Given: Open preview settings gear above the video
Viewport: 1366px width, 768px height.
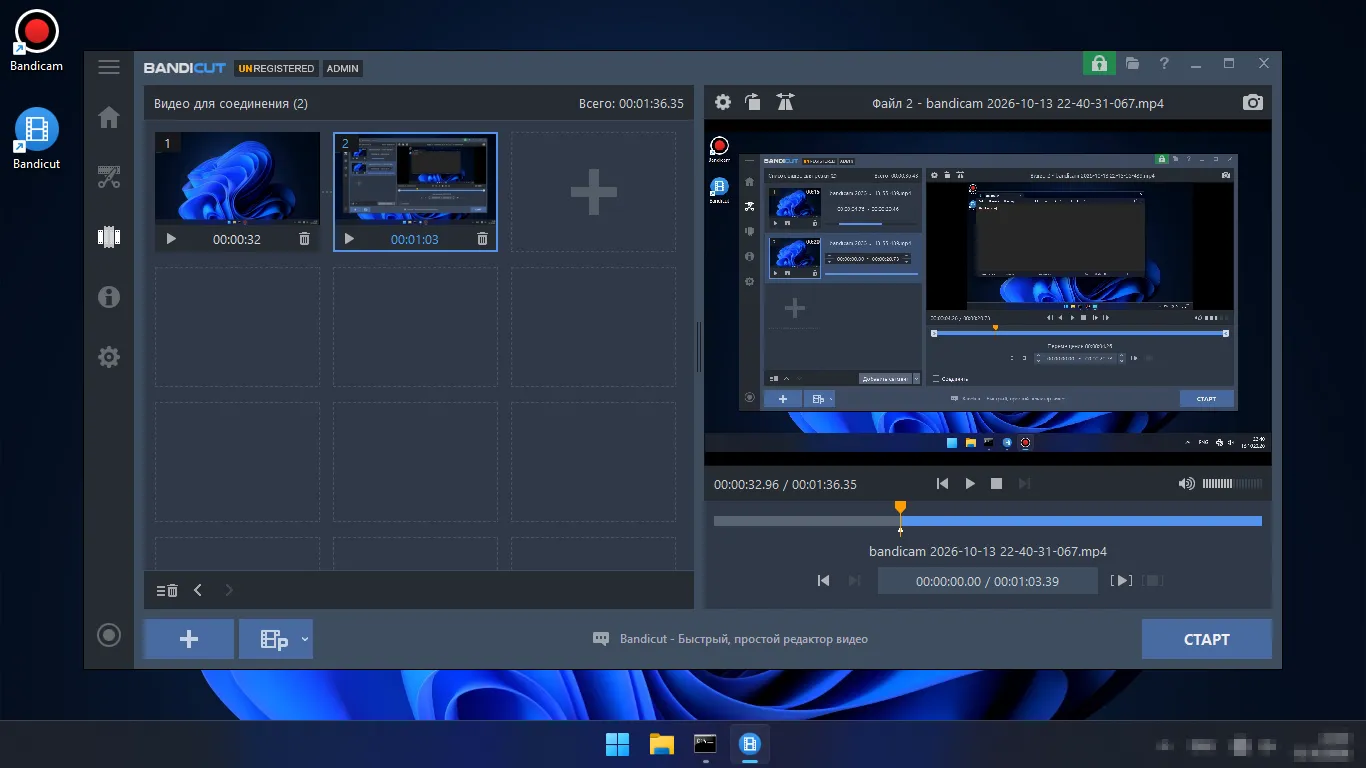Looking at the screenshot, I should coord(723,102).
